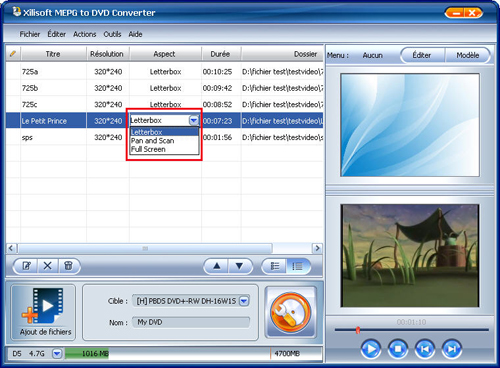Switch to thumbnail list view icon

click(x=275, y=266)
